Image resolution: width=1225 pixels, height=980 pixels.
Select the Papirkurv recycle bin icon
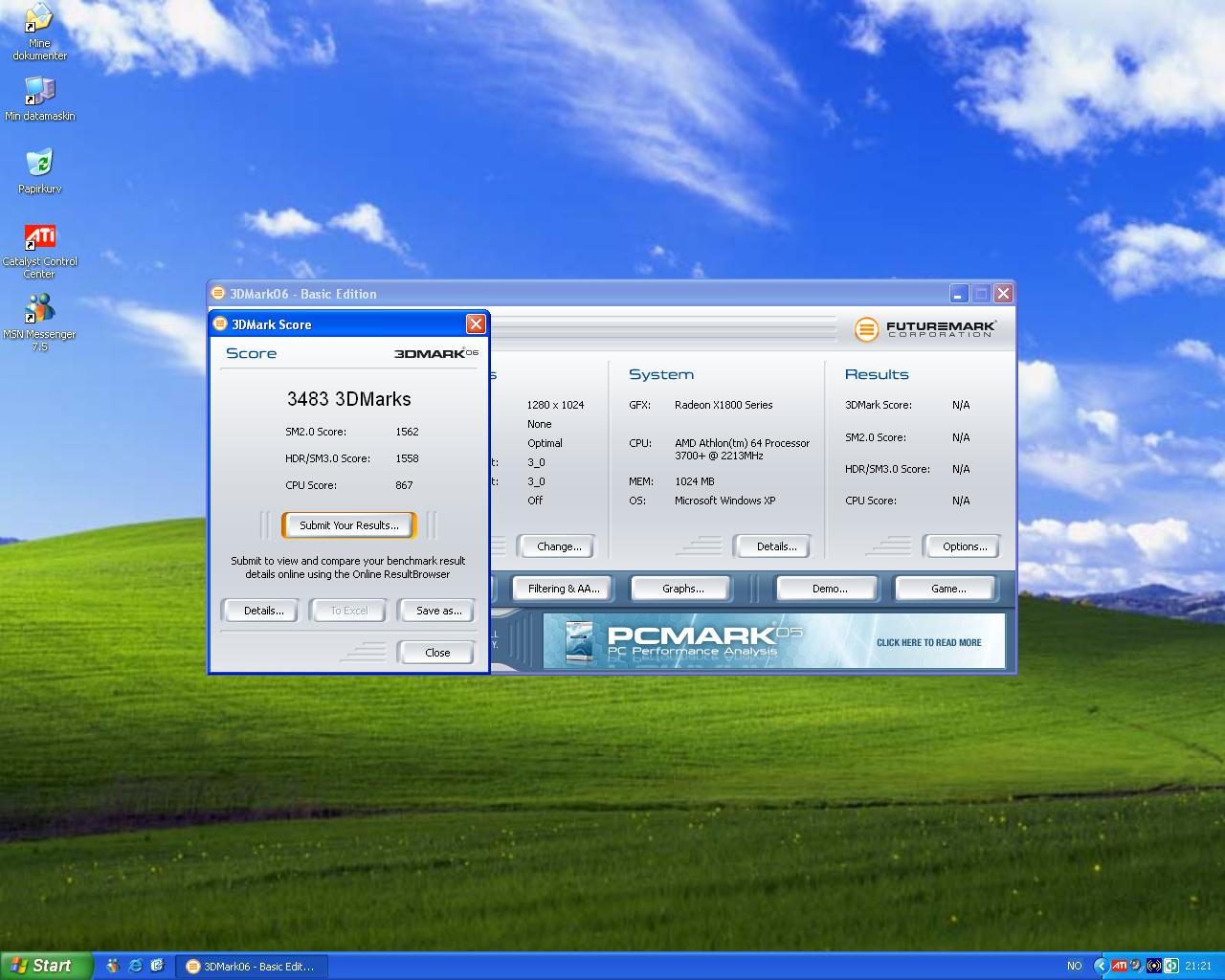pyautogui.click(x=39, y=171)
